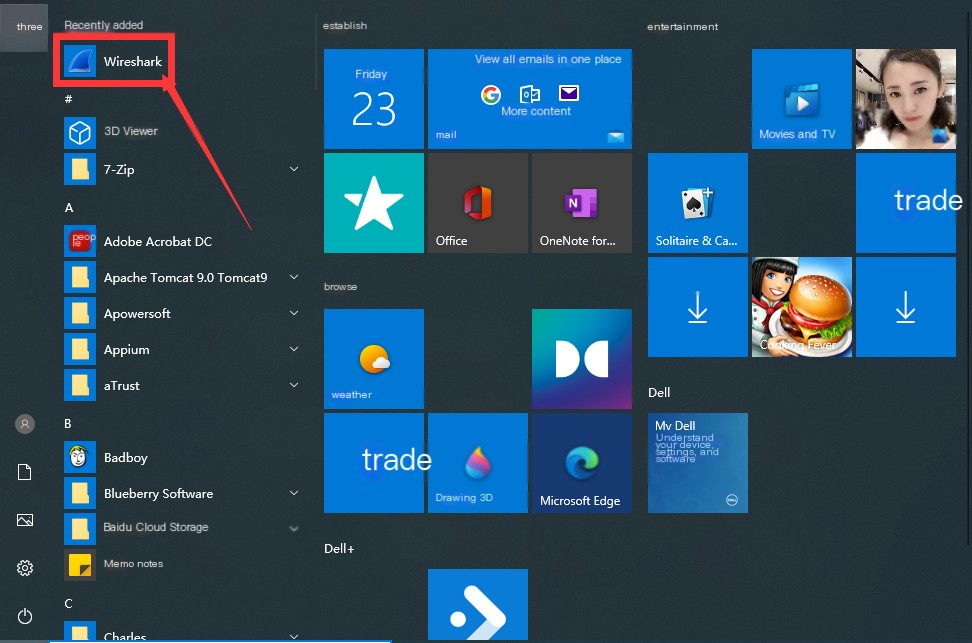Open the Documents sidebar icon
972x643 pixels.
[x=25, y=472]
